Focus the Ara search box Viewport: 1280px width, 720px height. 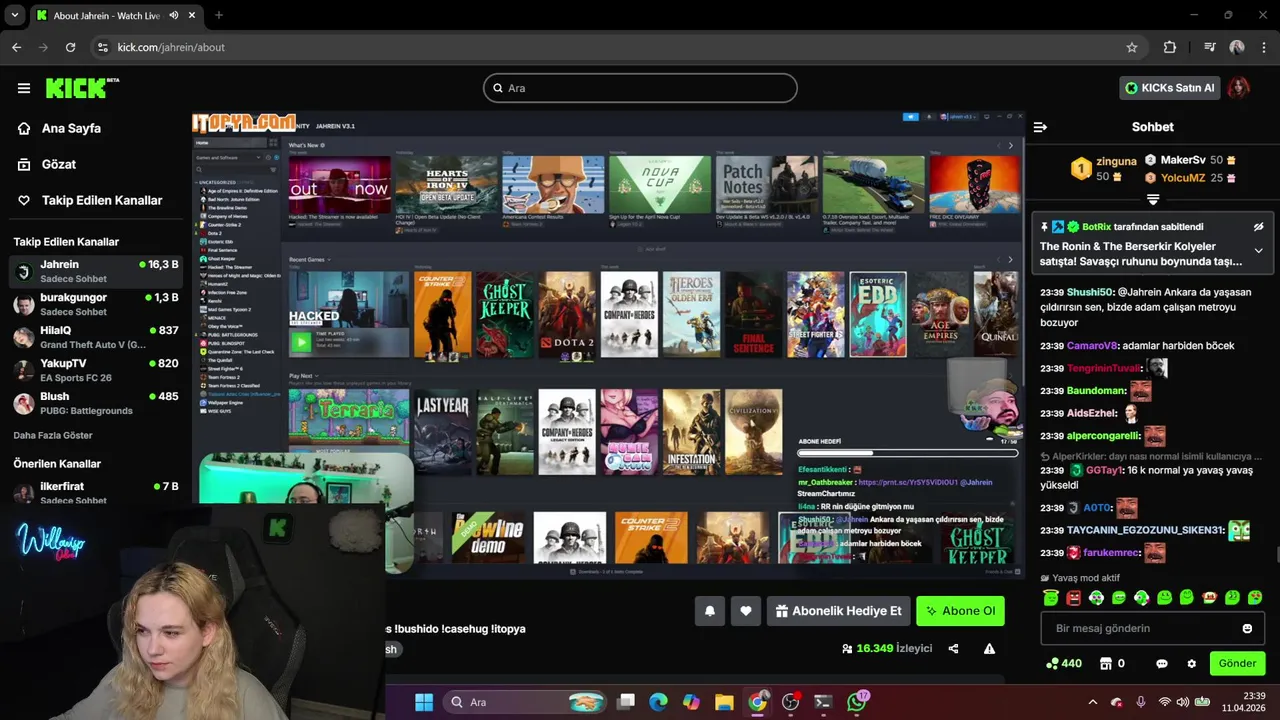640,88
